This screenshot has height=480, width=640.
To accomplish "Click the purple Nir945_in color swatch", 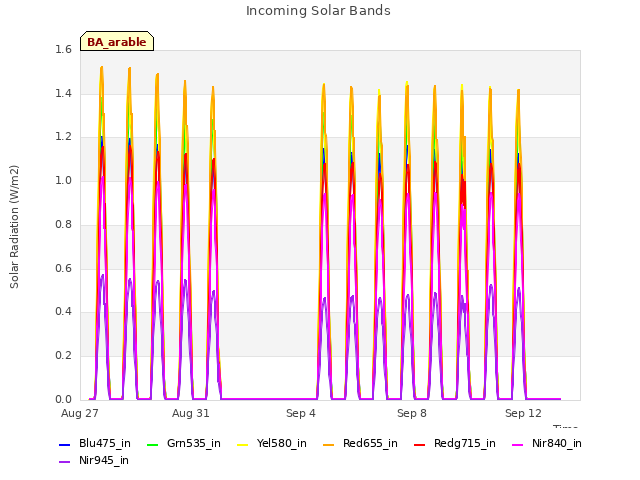I will click(x=64, y=462).
